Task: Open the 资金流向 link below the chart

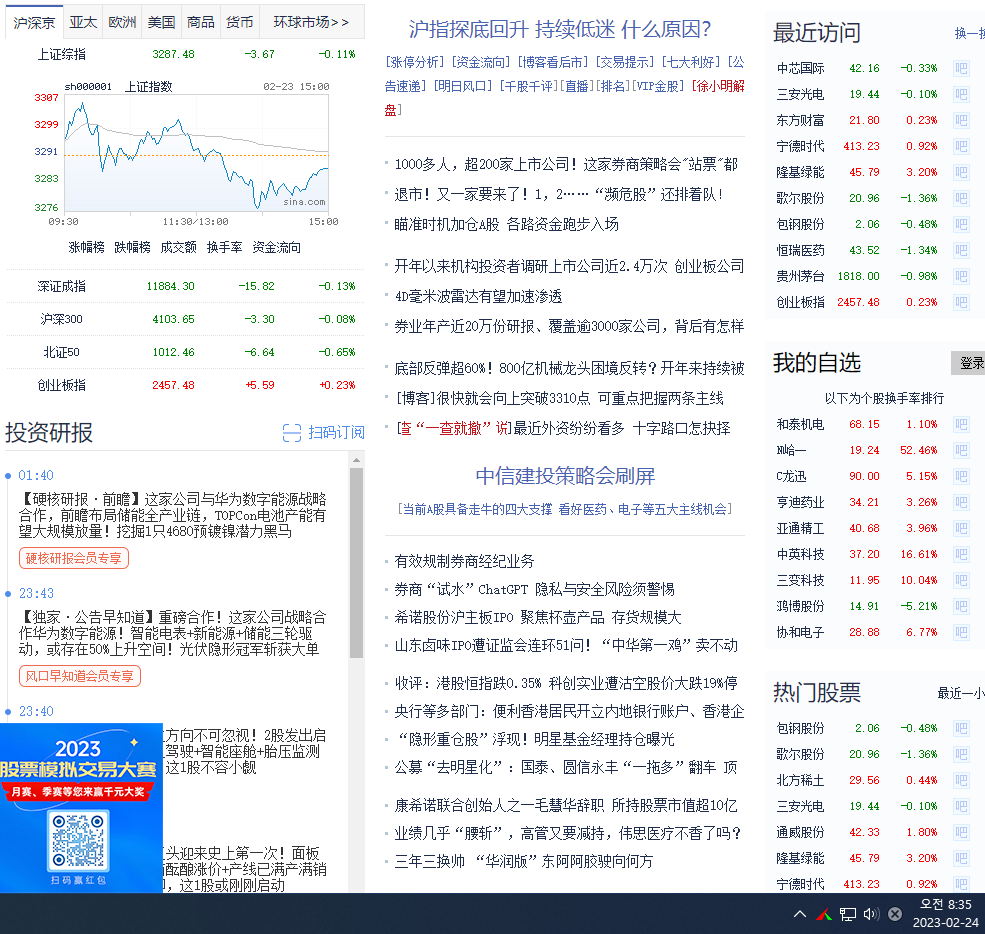Action: tap(276, 247)
